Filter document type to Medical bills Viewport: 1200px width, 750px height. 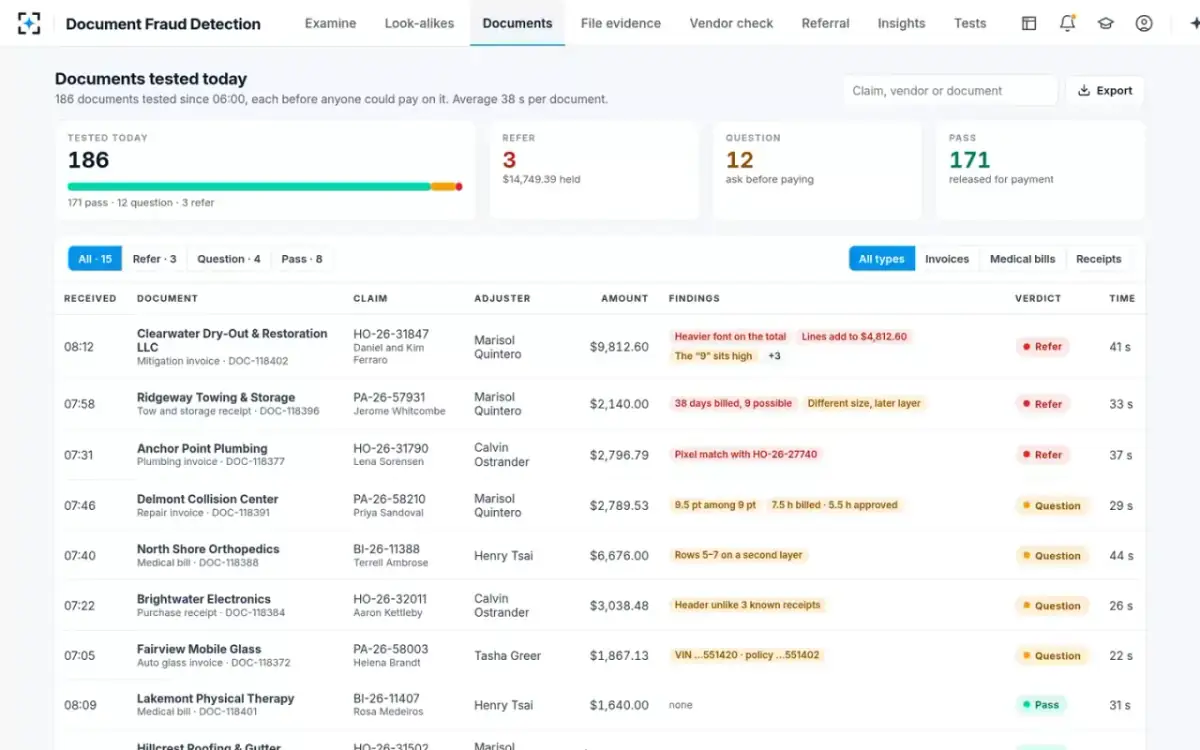(1022, 259)
